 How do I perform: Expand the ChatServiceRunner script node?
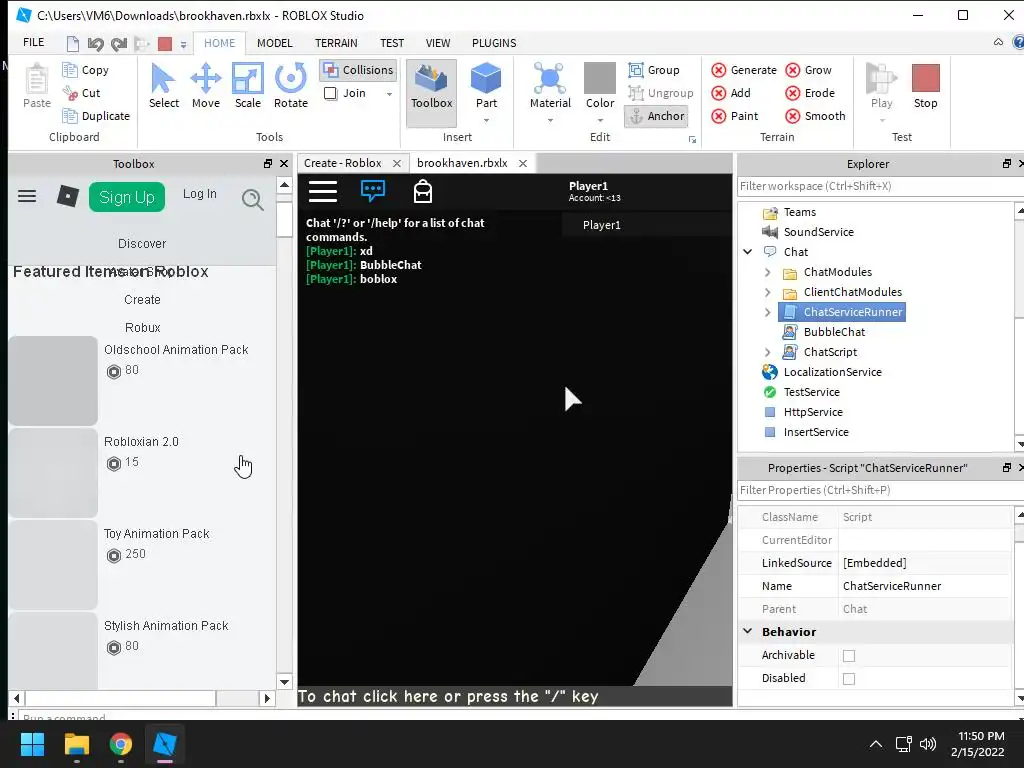pos(768,312)
